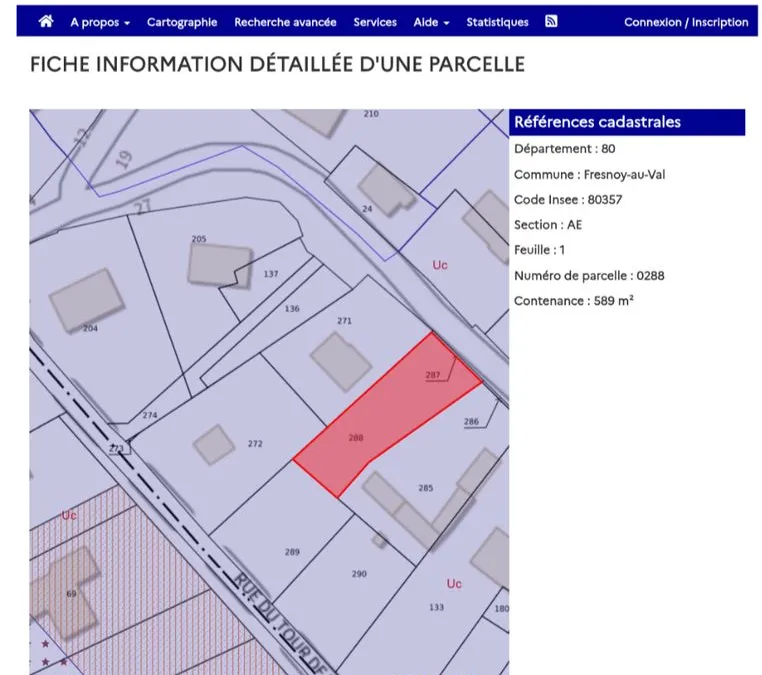Viewport: 762px width, 675px height.
Task: Click parcel 285 label on map
Action: [x=426, y=488]
